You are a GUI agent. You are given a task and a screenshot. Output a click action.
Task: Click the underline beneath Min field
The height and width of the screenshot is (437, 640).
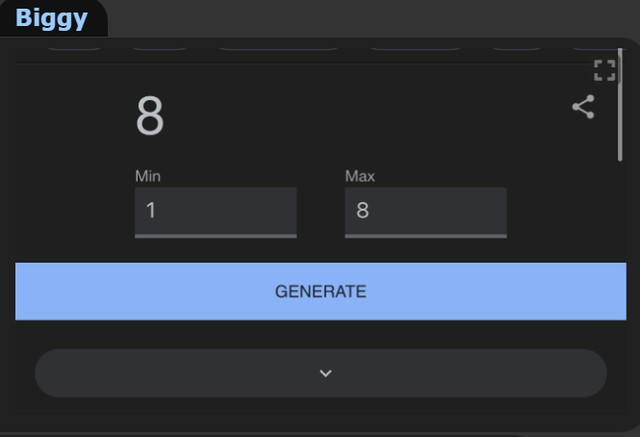tap(216, 236)
